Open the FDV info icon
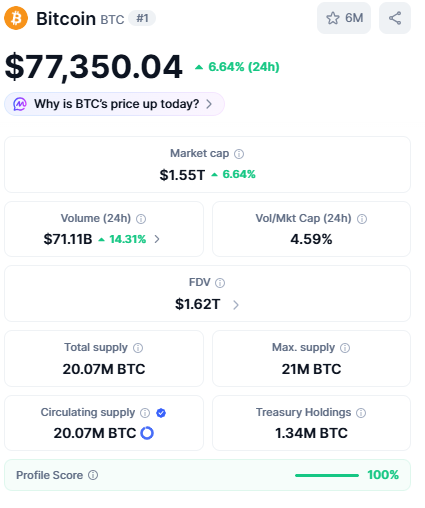This screenshot has width=425, height=508. (x=220, y=283)
